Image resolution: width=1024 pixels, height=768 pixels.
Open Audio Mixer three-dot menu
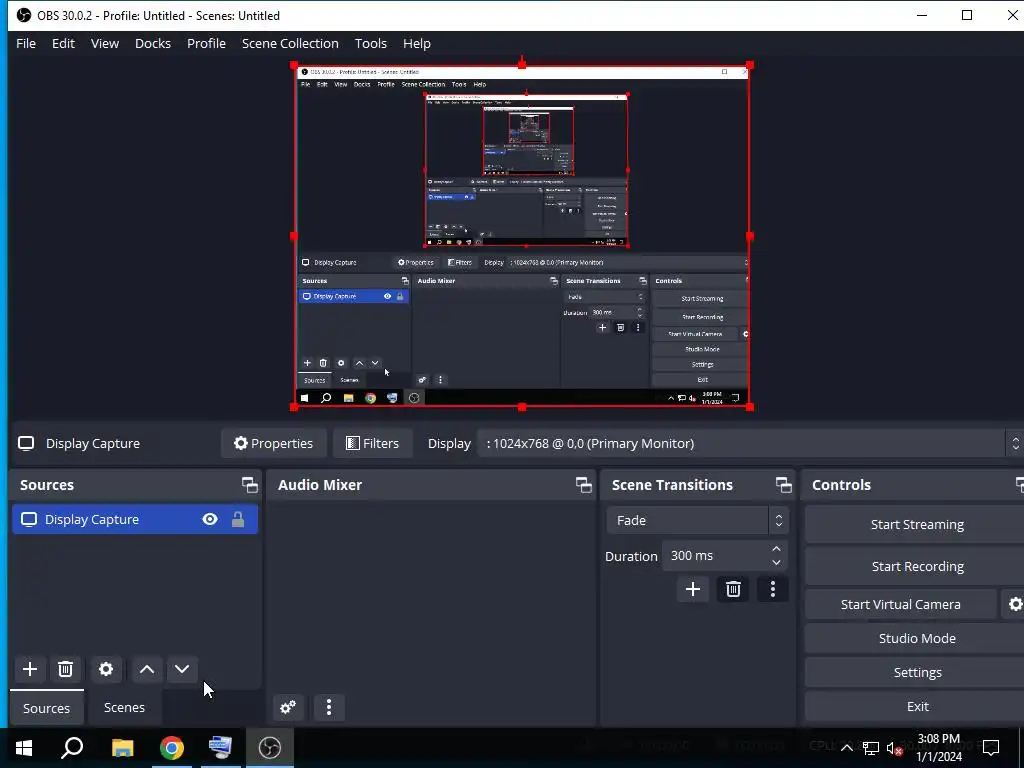point(329,707)
